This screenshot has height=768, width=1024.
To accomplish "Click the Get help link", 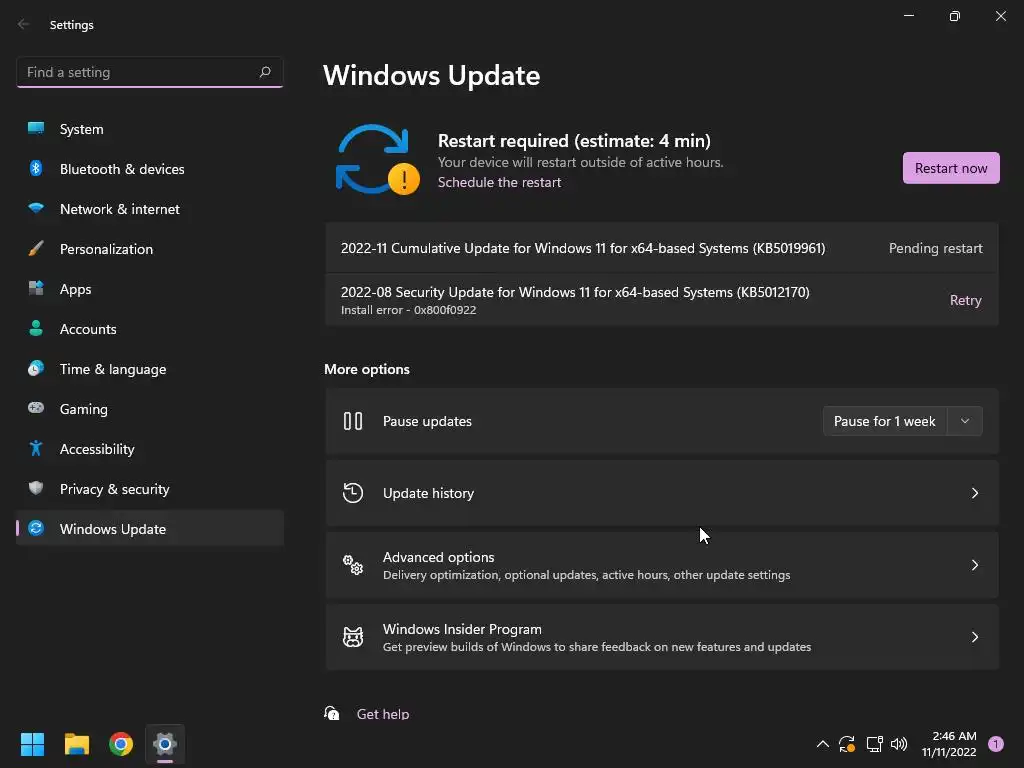I will tap(383, 714).
